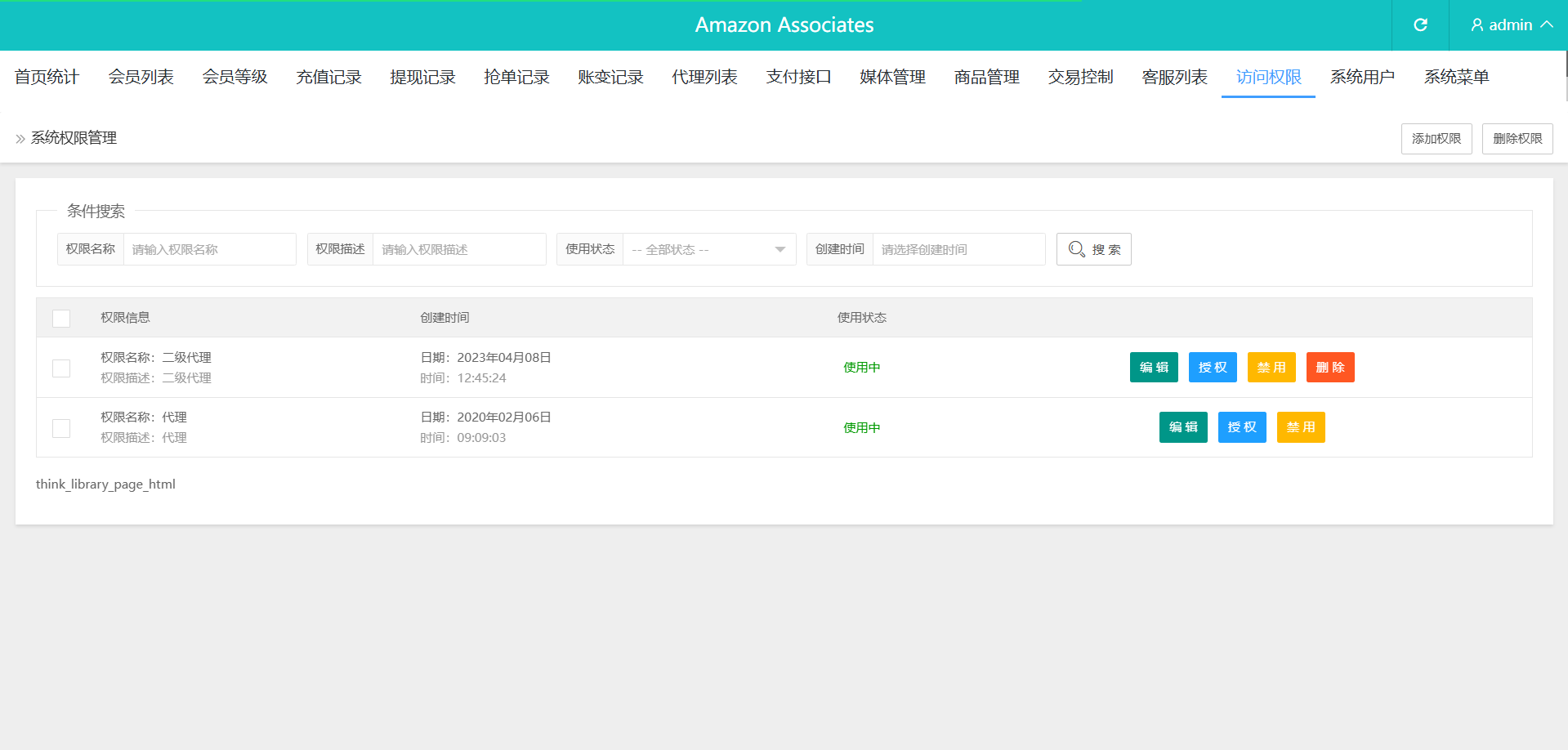This screenshot has width=1568, height=750.
Task: Toggle the select-all checkbox in table header
Action: [x=61, y=319]
